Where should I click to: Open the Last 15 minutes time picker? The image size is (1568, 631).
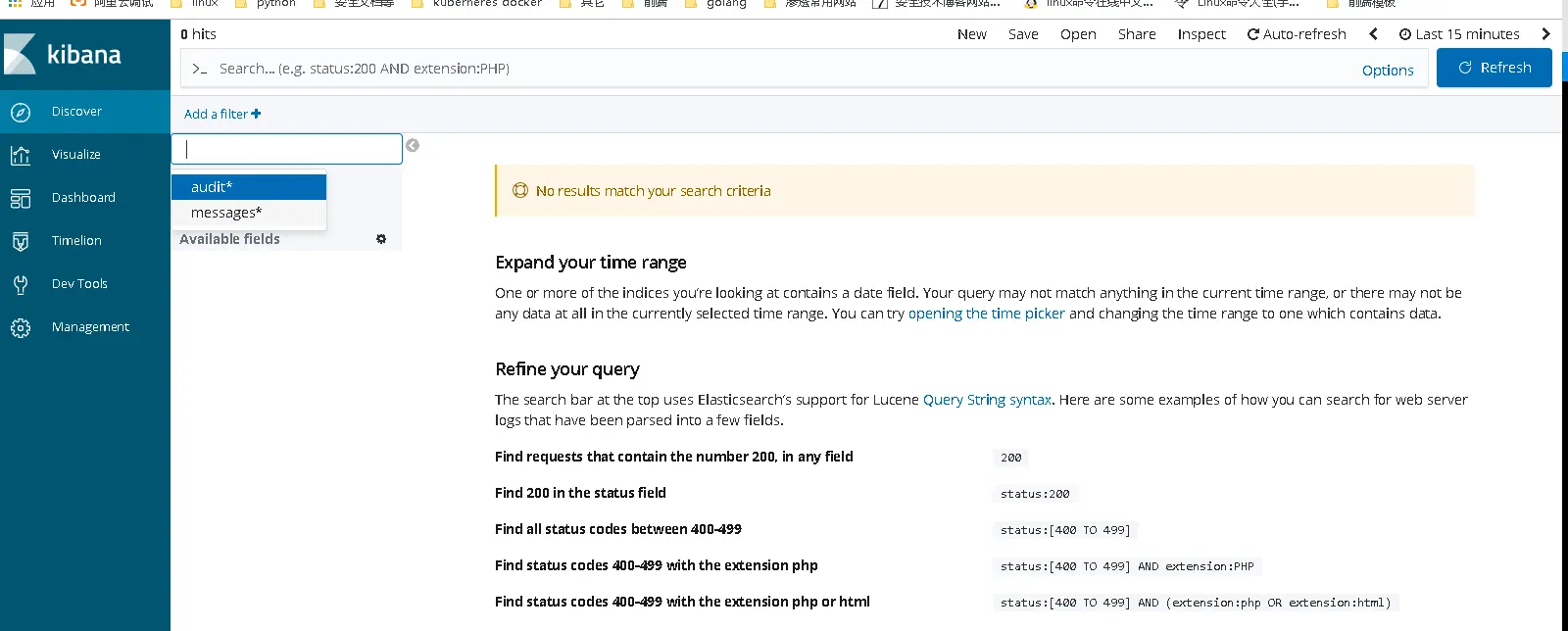click(1459, 34)
